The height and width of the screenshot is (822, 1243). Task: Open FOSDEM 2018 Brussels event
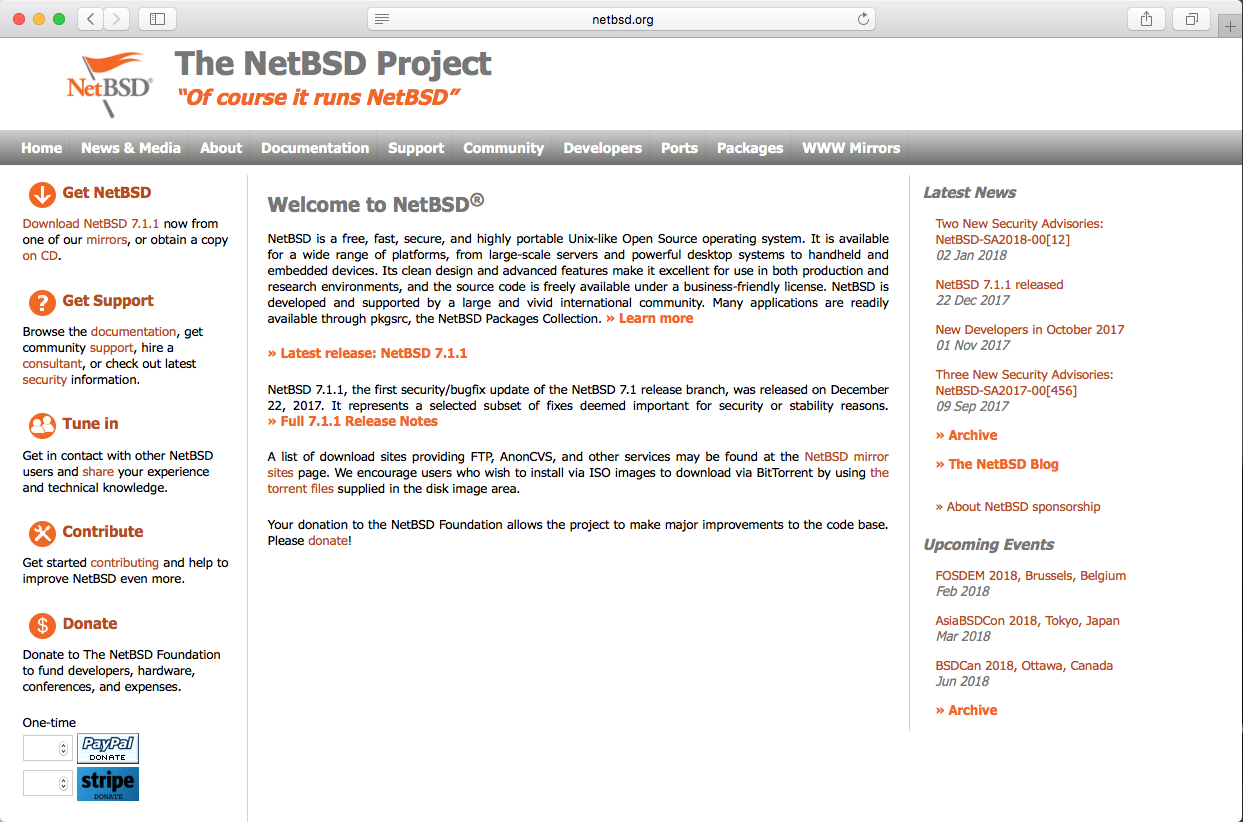click(1031, 576)
